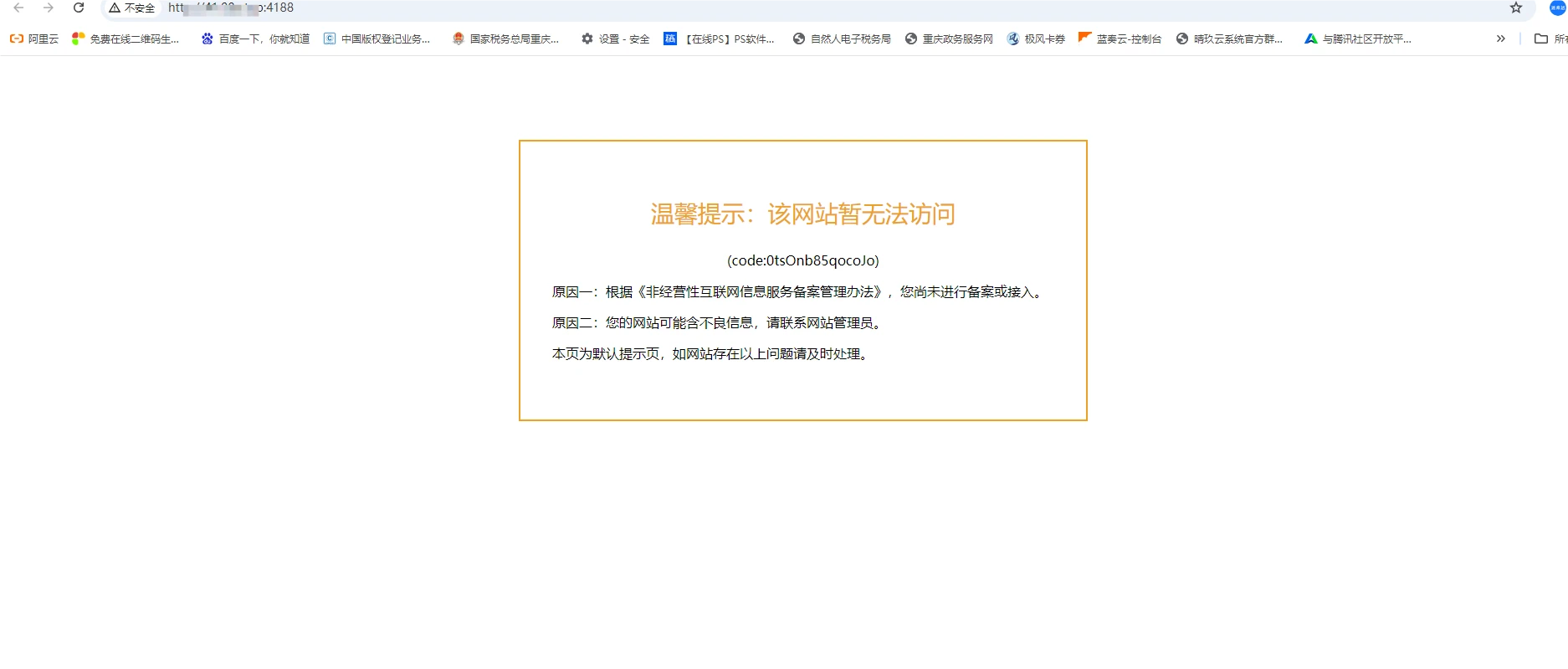Image resolution: width=1568 pixels, height=669 pixels.
Task: Open the 【在线PS】PS软件 bookmark
Action: (x=720, y=39)
